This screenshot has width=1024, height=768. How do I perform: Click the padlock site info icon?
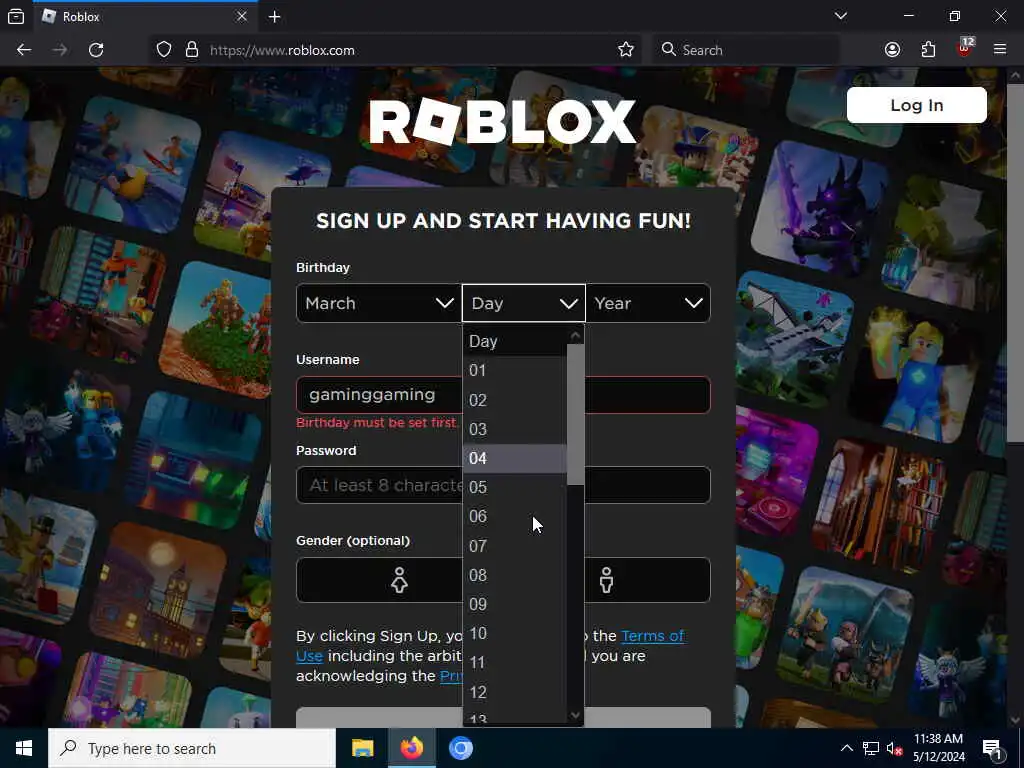(191, 50)
